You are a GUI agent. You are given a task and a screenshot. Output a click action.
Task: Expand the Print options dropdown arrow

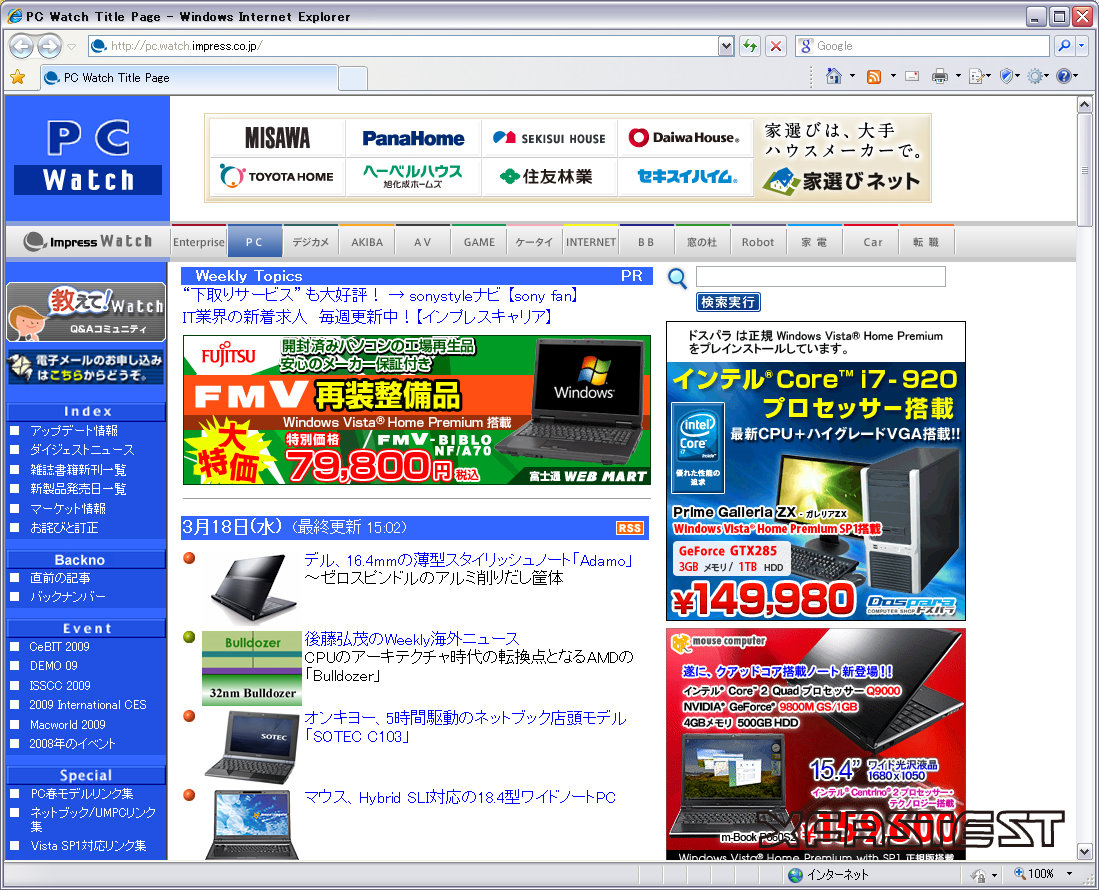coord(958,76)
